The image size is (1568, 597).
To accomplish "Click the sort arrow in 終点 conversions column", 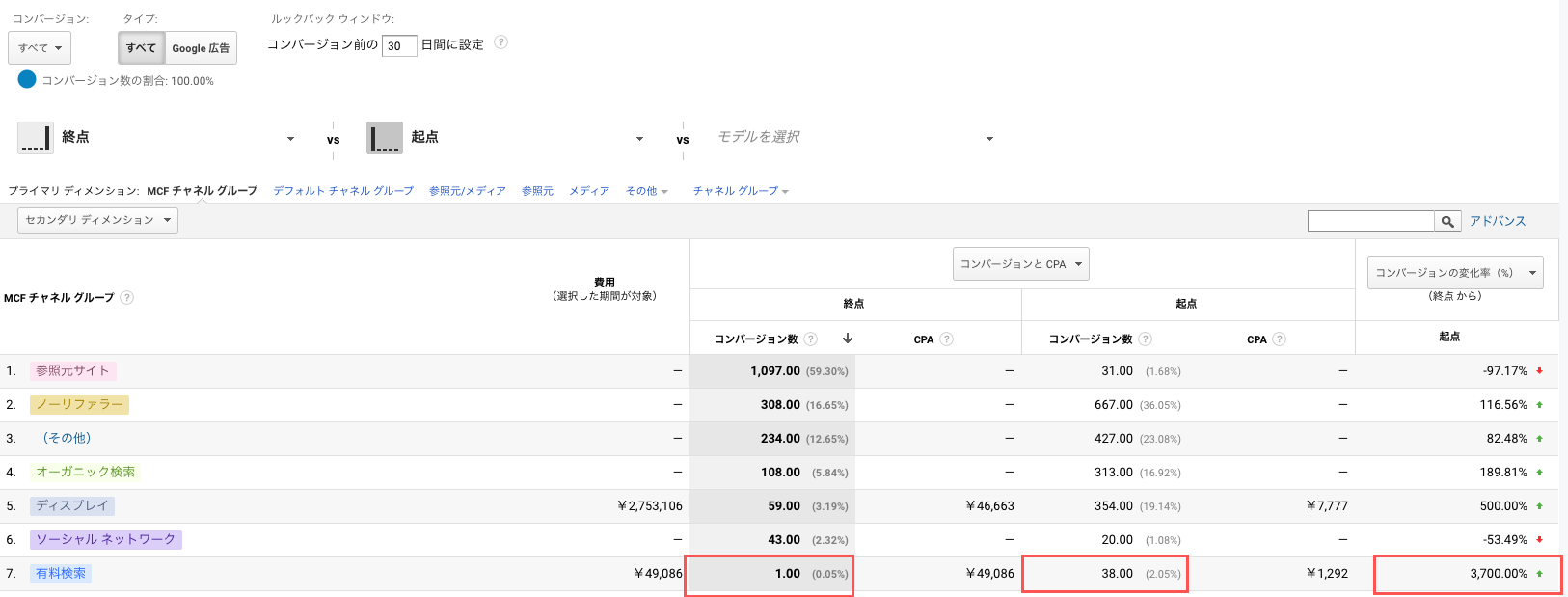I will pos(848,339).
